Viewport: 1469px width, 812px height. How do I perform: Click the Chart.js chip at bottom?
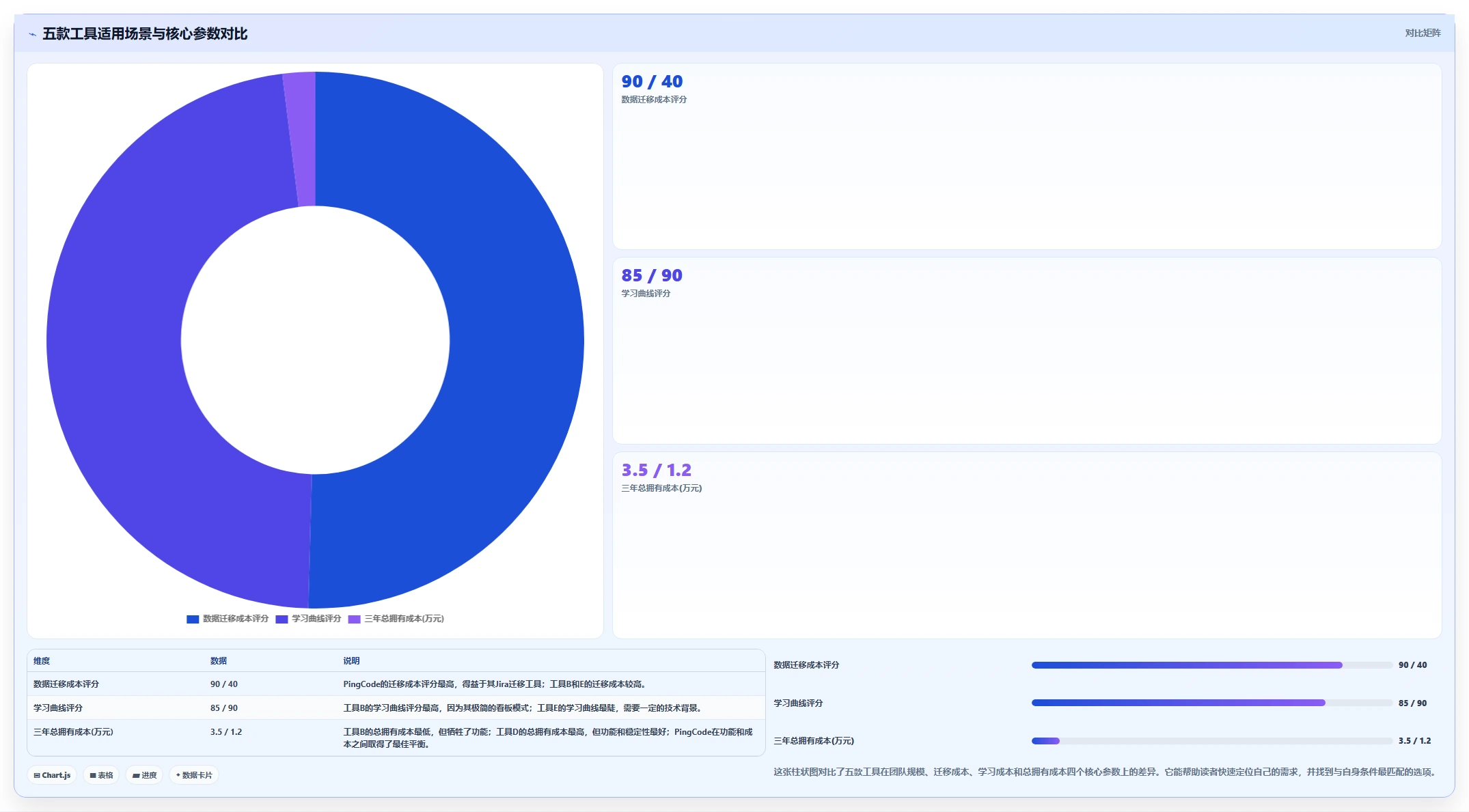coord(52,775)
